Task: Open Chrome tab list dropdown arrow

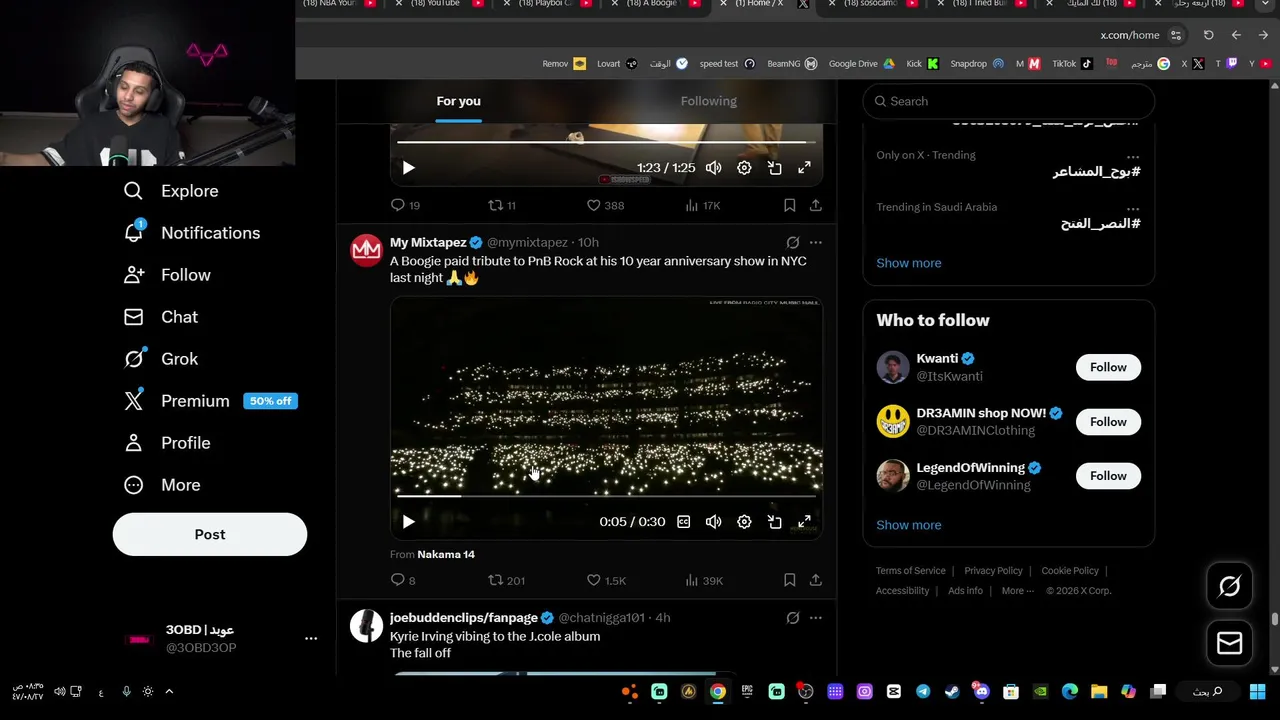Action: [1265, 4]
